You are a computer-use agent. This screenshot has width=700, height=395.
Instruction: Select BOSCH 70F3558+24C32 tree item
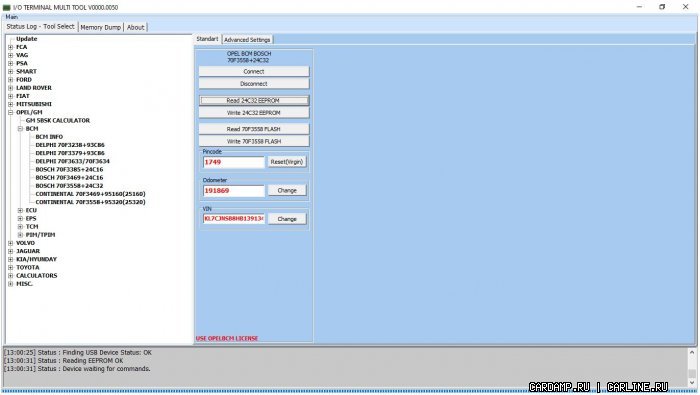point(69,186)
